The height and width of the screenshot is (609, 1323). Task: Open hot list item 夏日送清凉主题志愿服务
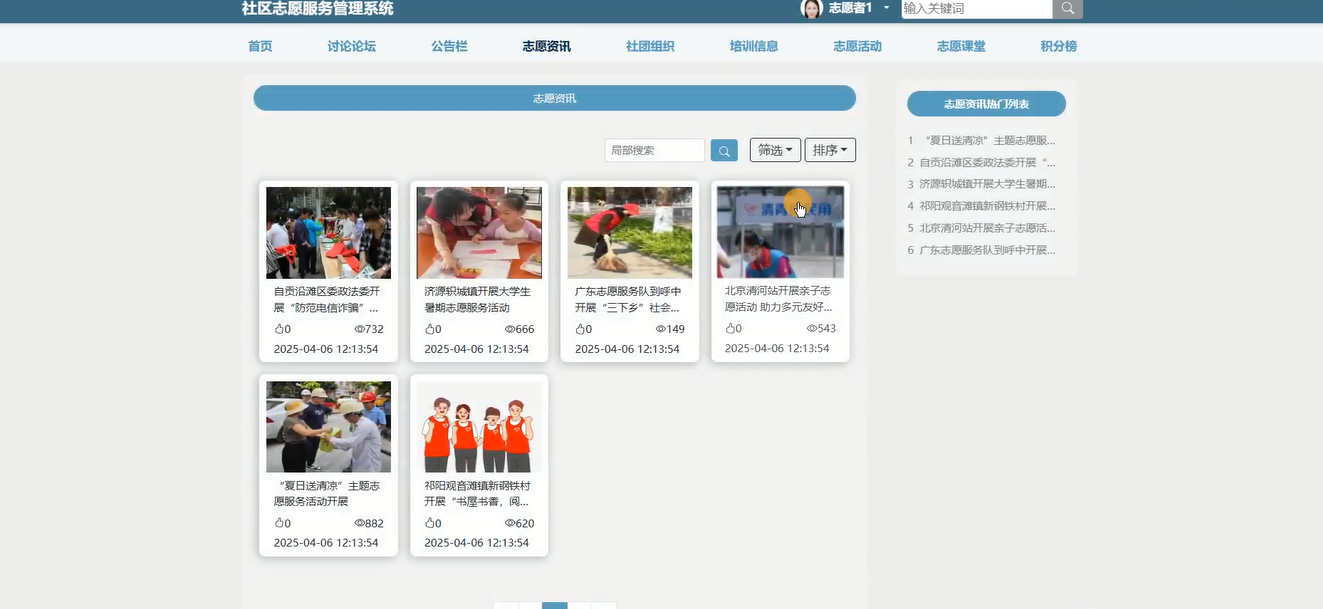tap(989, 140)
